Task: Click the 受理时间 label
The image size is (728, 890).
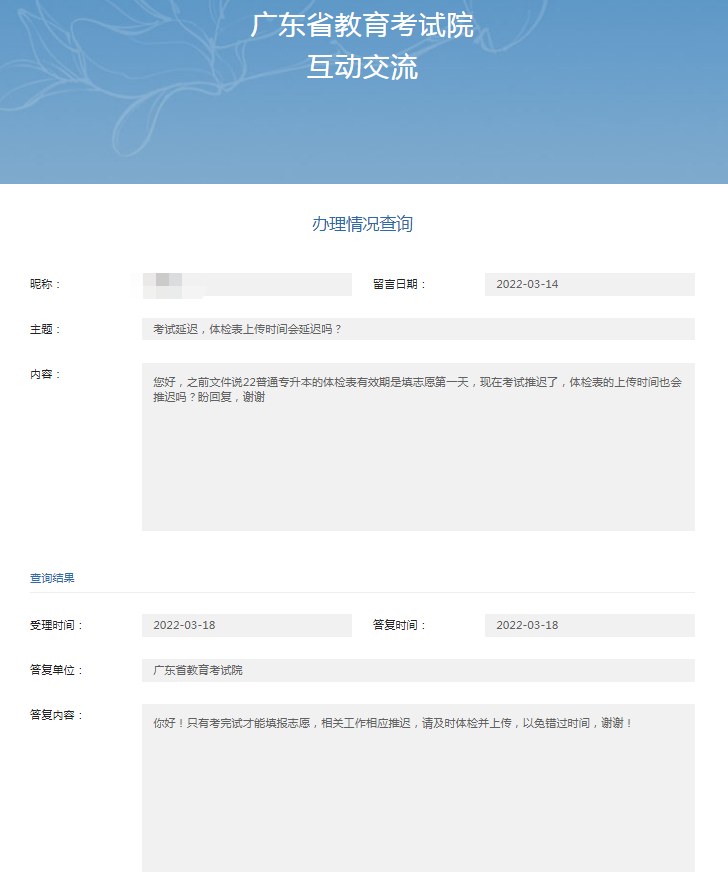Action: point(57,625)
